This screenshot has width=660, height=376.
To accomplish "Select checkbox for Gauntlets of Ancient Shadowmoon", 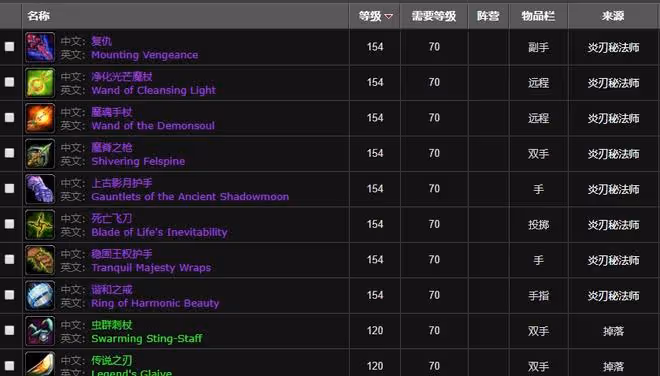I will click(x=9, y=188).
